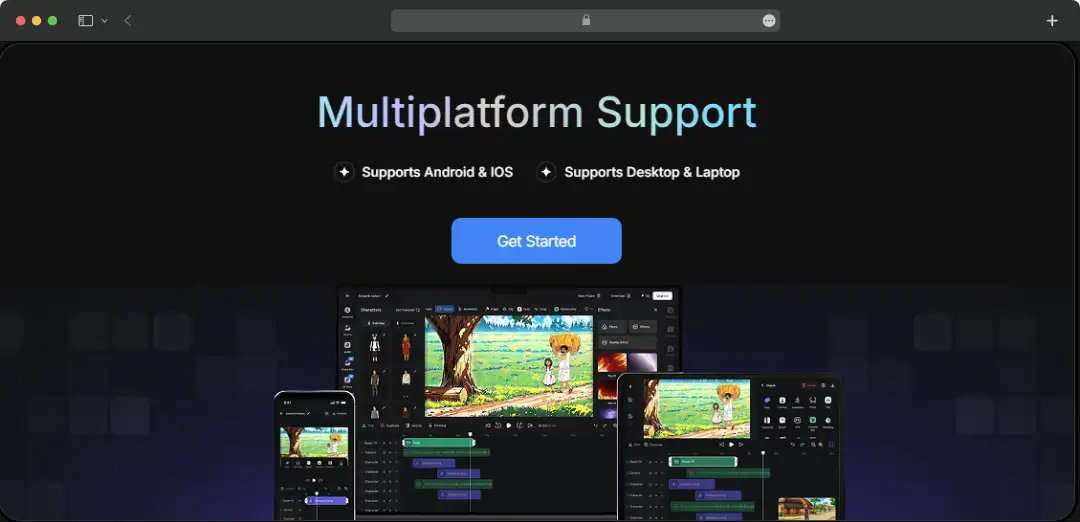Close the browser window with the red button
Image resolution: width=1080 pixels, height=522 pixels.
21,21
